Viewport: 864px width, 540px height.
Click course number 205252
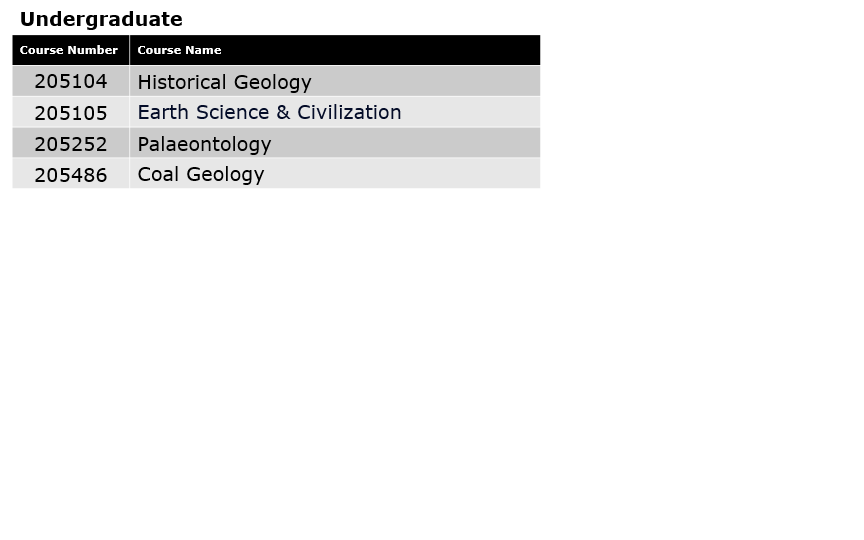coord(71,144)
